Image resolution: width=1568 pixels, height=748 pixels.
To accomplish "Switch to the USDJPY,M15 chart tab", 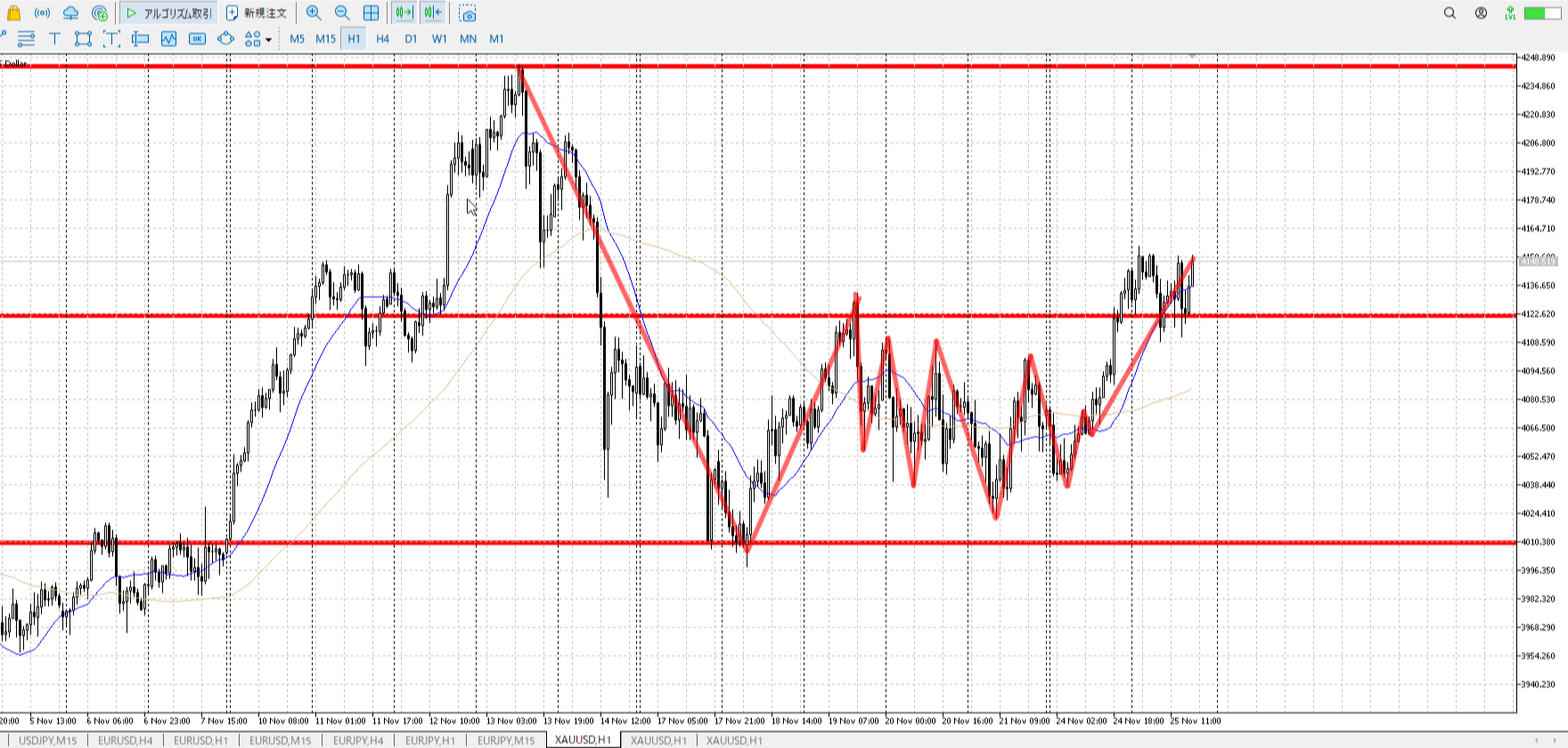I will pos(48,740).
